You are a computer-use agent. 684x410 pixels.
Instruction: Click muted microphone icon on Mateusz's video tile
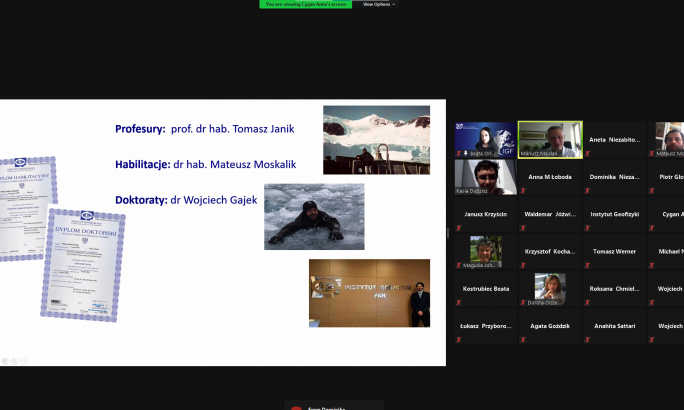[x=652, y=154]
